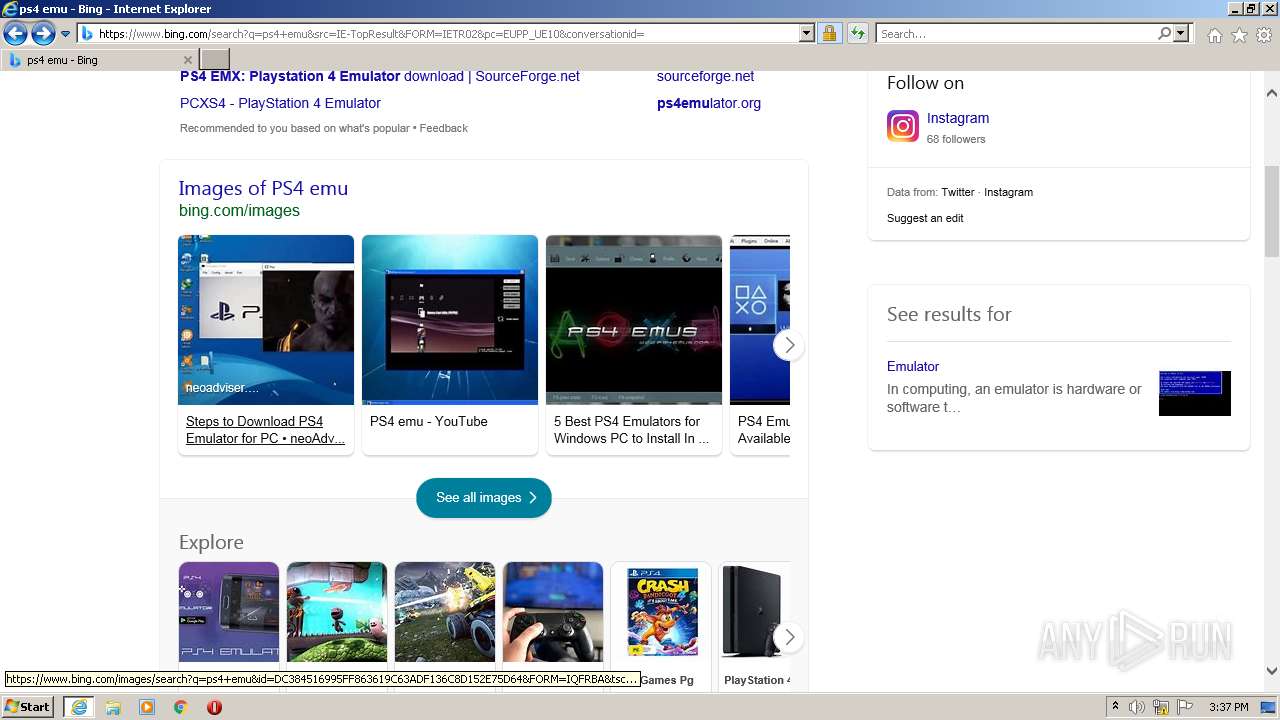This screenshot has height=720, width=1280.
Task: Show hidden system tray icons arrow
Action: click(x=1116, y=707)
